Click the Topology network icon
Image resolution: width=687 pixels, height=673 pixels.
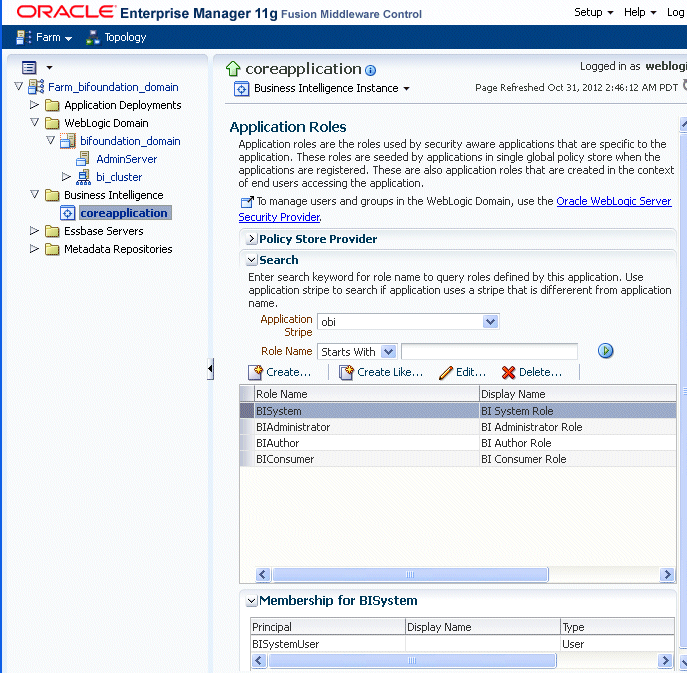tap(93, 38)
